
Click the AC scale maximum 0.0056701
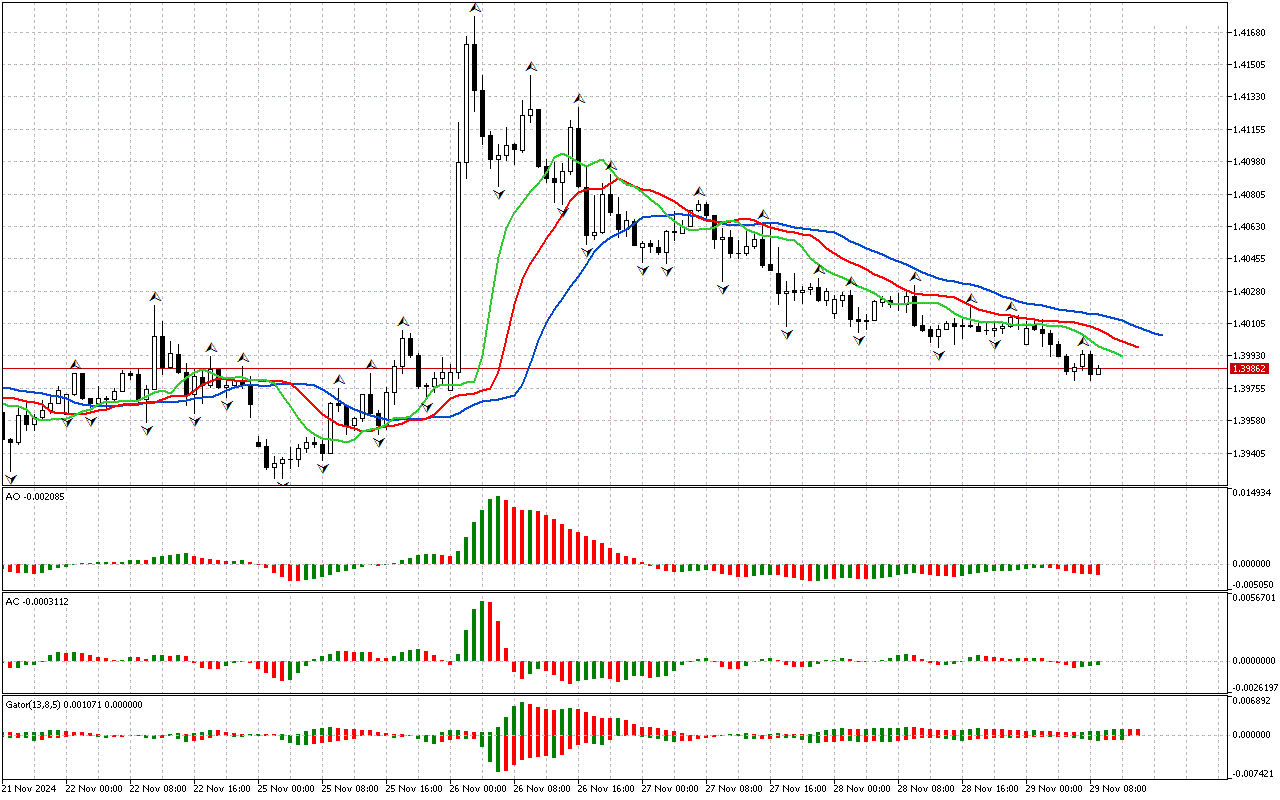pyautogui.click(x=1255, y=598)
